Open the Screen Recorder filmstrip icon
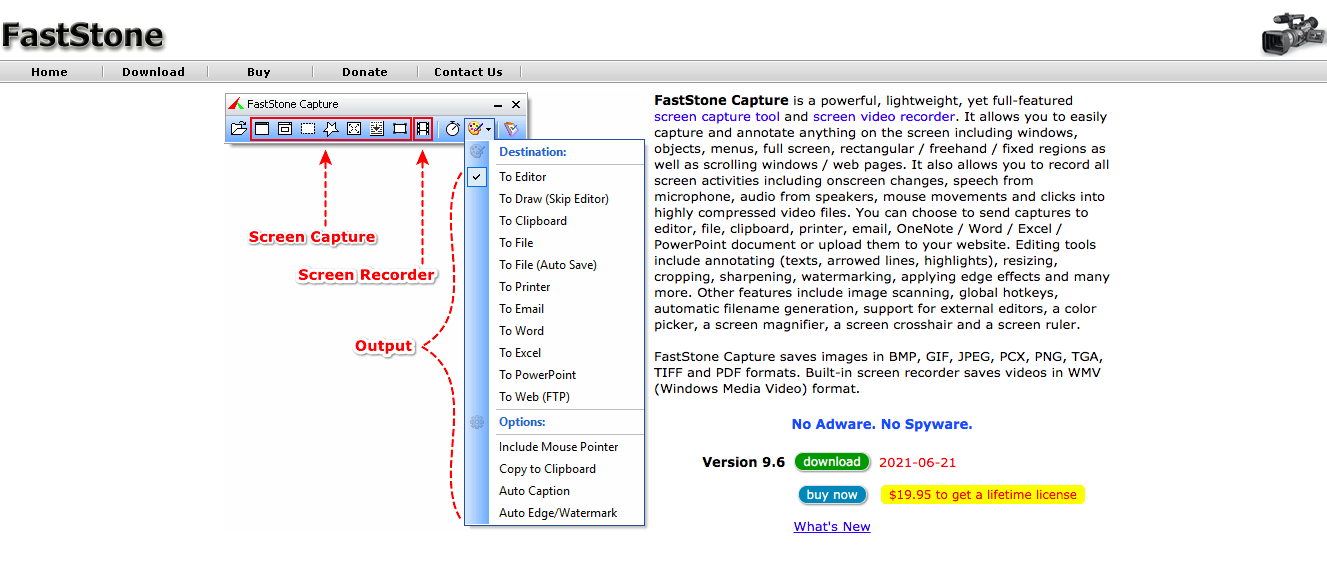The width and height of the screenshot is (1327, 566). coord(424,128)
